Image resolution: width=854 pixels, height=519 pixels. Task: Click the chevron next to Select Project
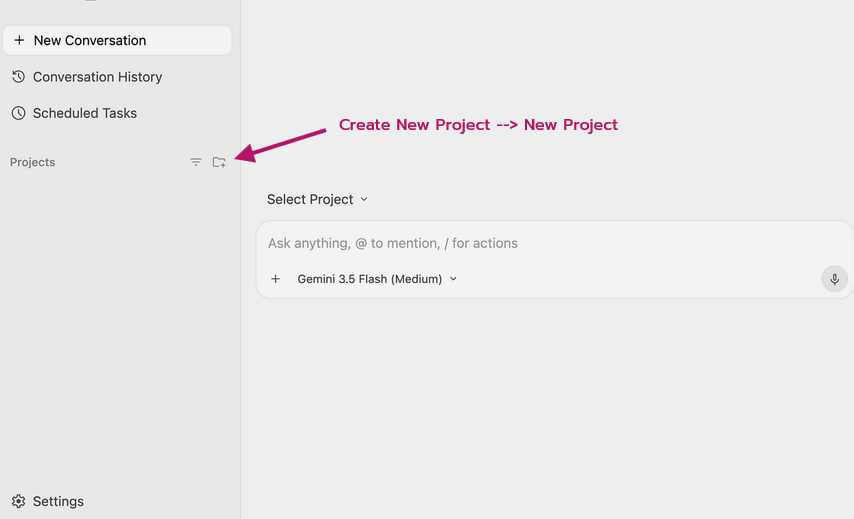364,199
